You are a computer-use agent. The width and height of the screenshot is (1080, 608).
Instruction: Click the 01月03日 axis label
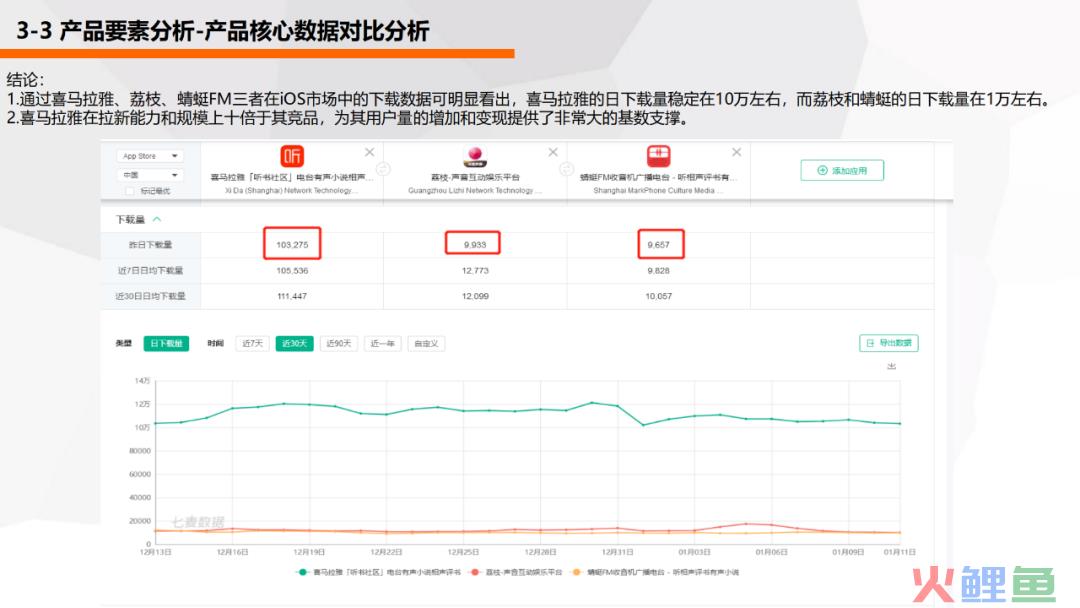[694, 552]
